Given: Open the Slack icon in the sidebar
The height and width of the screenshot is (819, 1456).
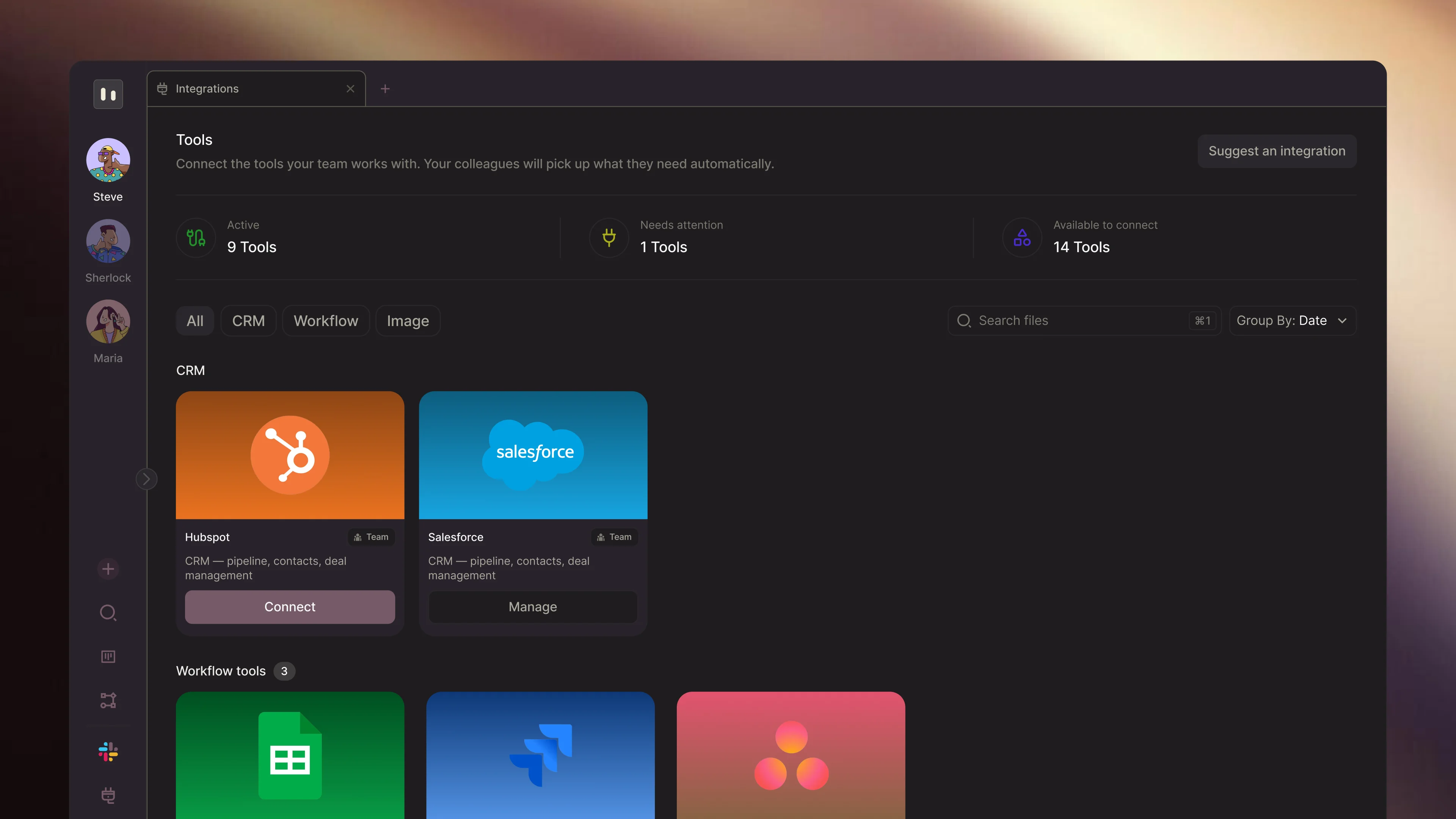Looking at the screenshot, I should click(x=108, y=752).
